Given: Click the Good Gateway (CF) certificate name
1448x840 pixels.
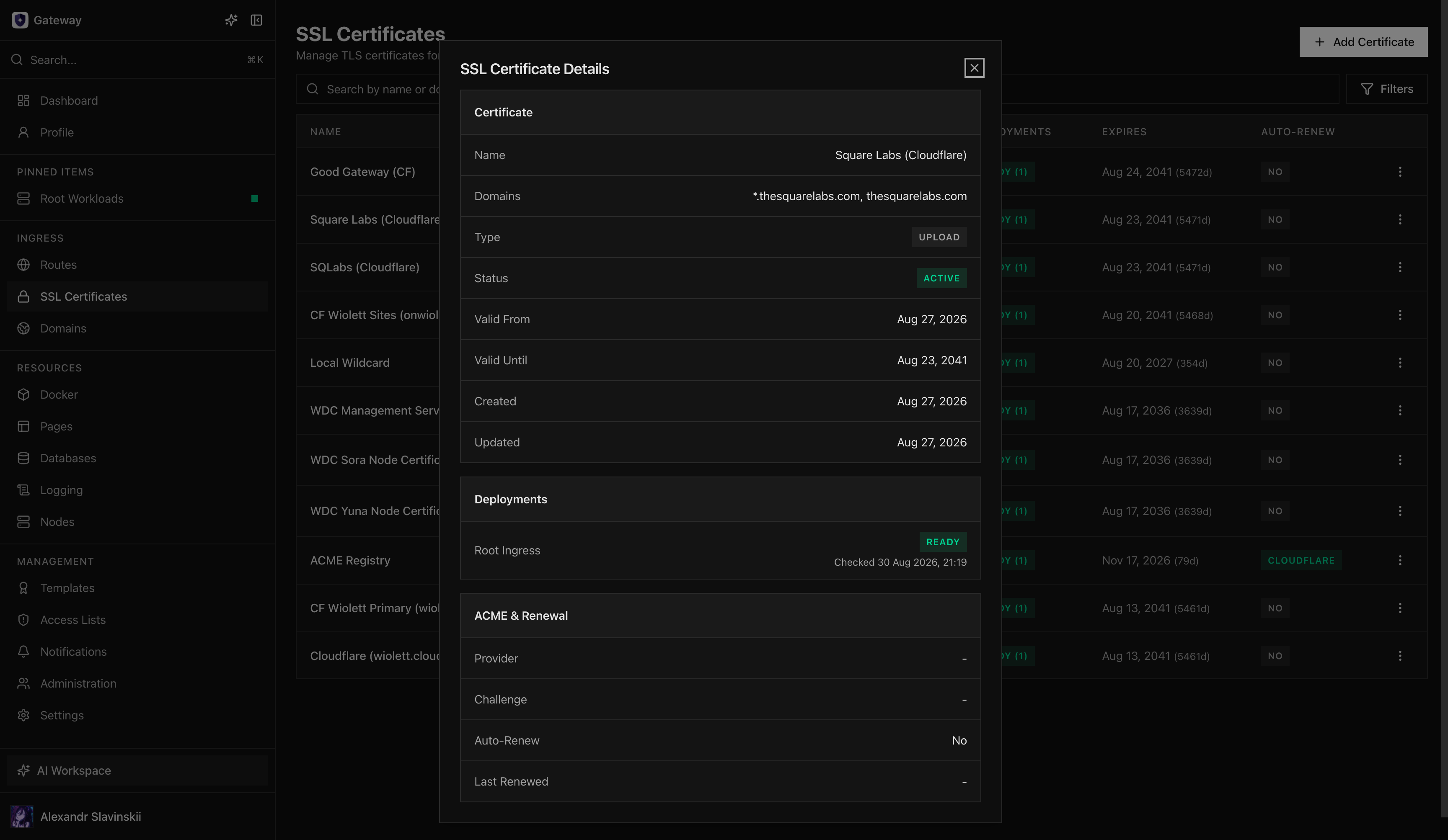Looking at the screenshot, I should 362,172.
